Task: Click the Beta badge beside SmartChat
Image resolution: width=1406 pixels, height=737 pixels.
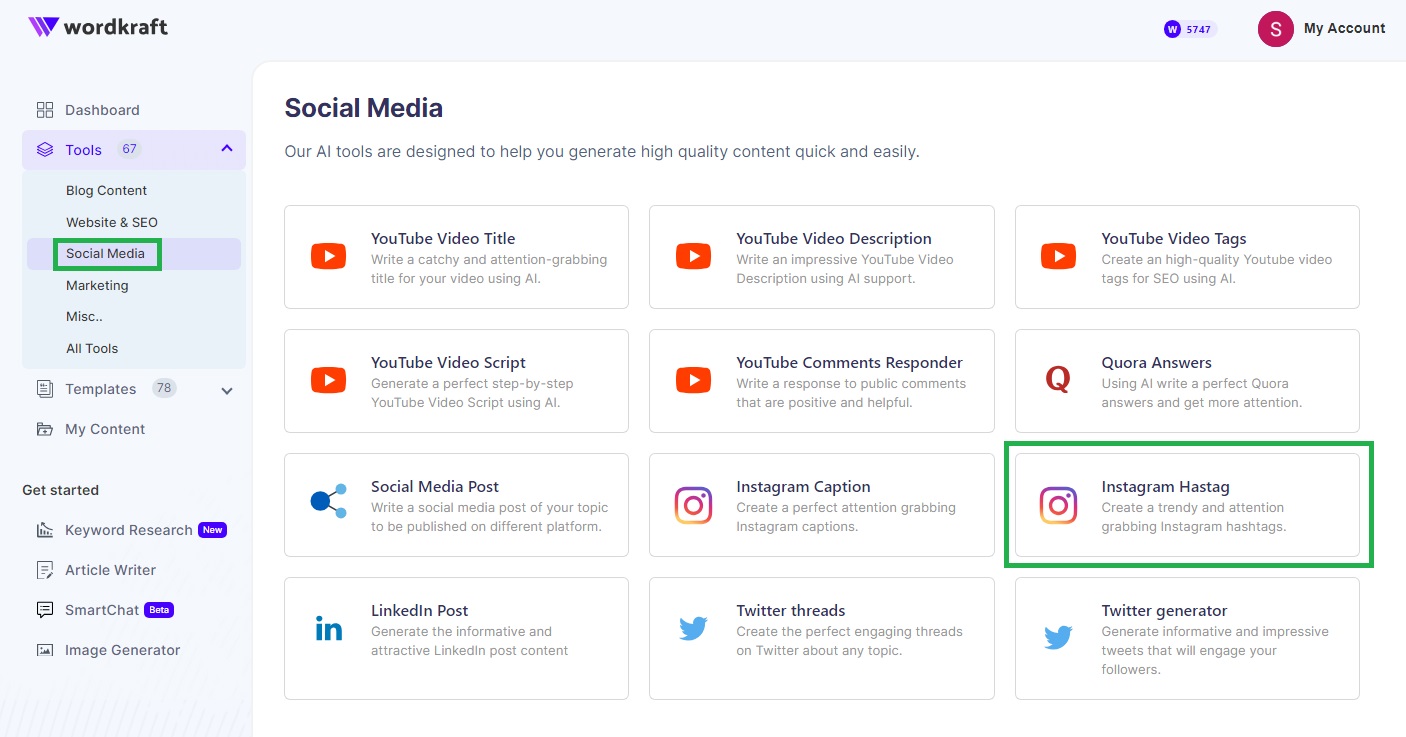Action: (159, 610)
